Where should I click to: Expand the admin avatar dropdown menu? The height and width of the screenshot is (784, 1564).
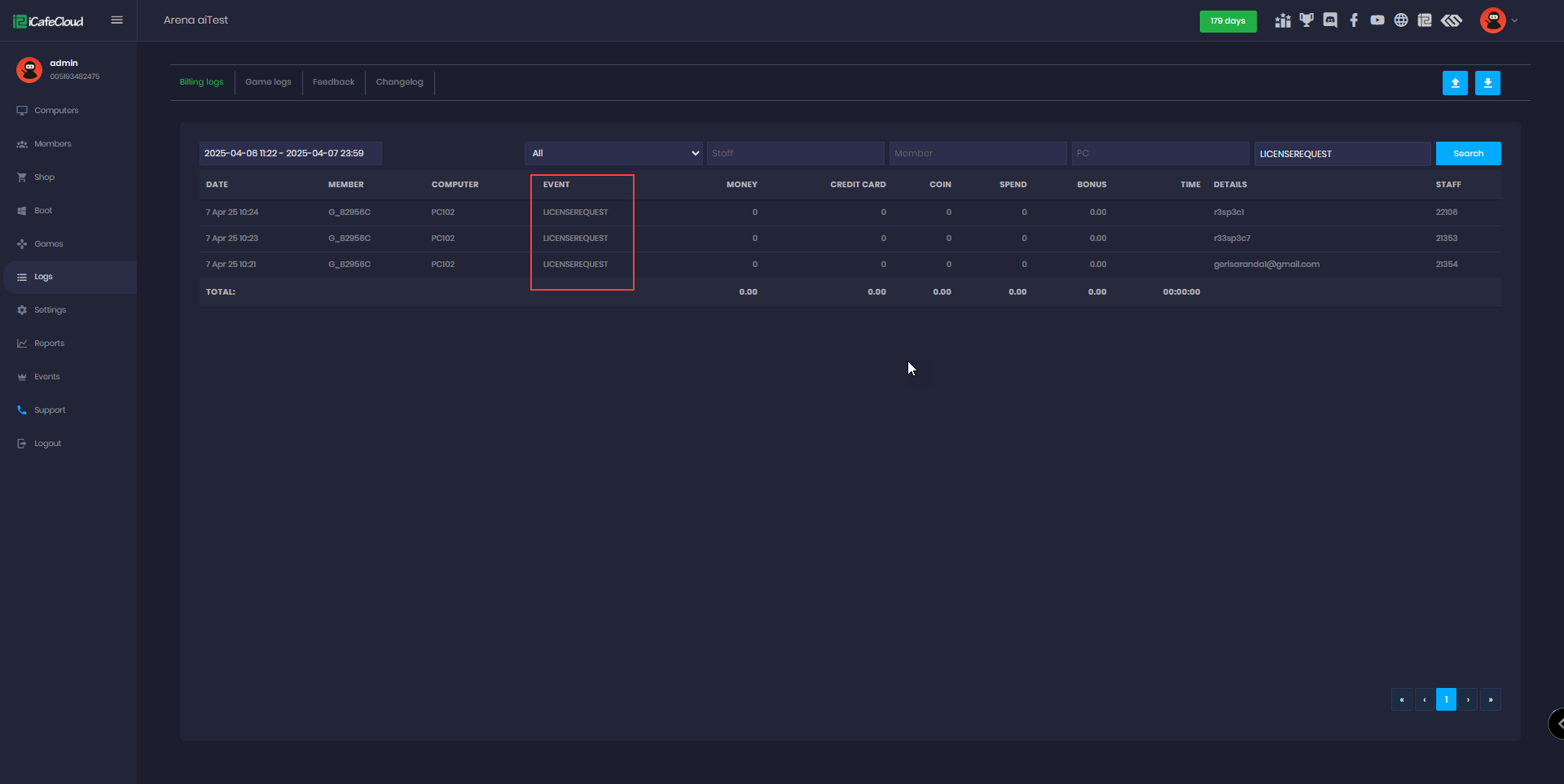(1499, 20)
